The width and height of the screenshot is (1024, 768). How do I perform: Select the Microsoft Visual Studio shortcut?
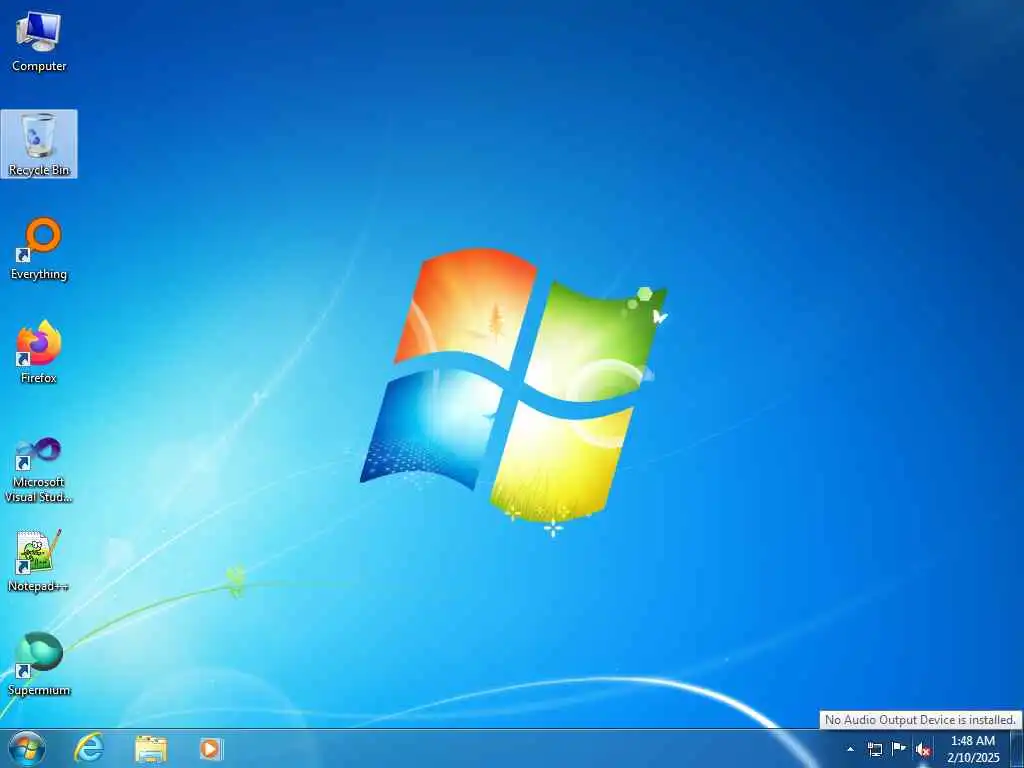[39, 469]
